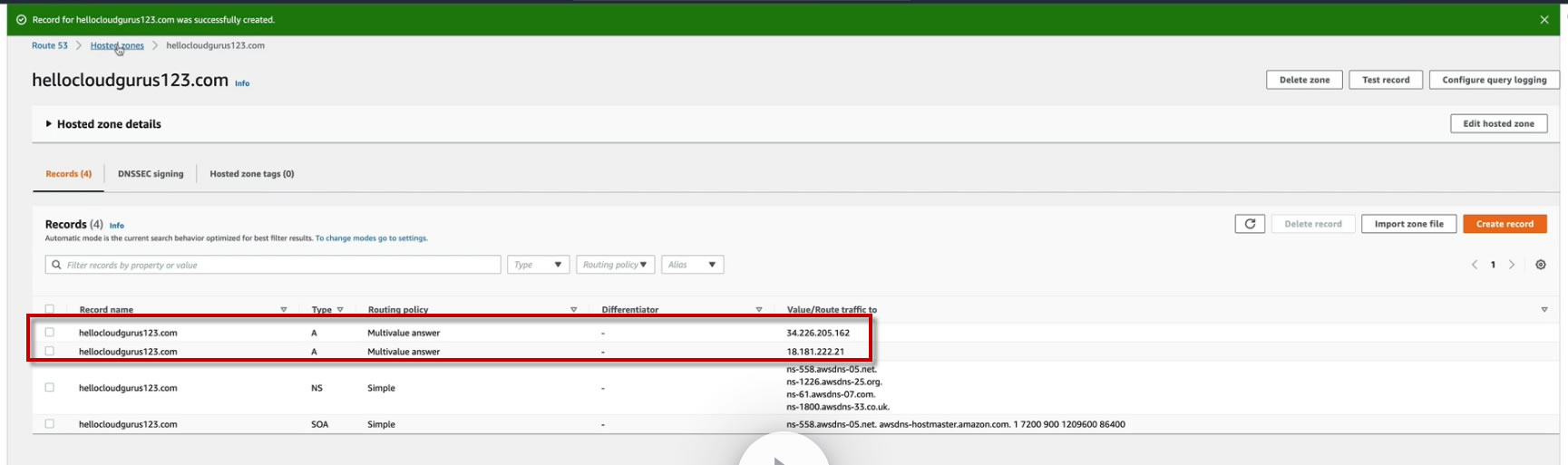Open the Hosted zones breadcrumb link
1568x465 pixels.
point(117,45)
